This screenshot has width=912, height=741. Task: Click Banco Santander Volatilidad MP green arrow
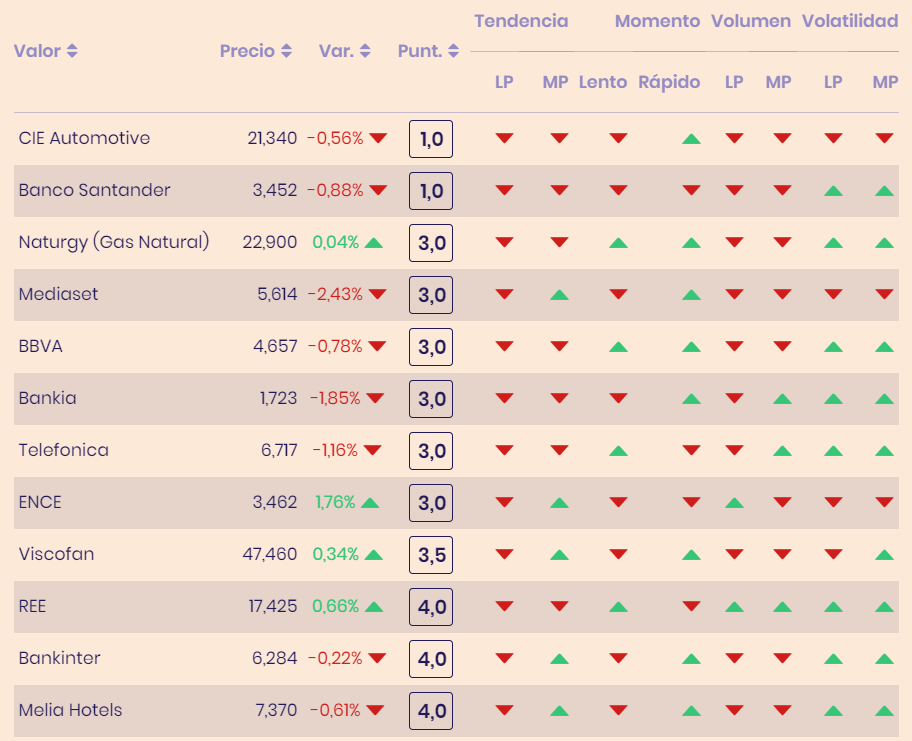tap(884, 190)
